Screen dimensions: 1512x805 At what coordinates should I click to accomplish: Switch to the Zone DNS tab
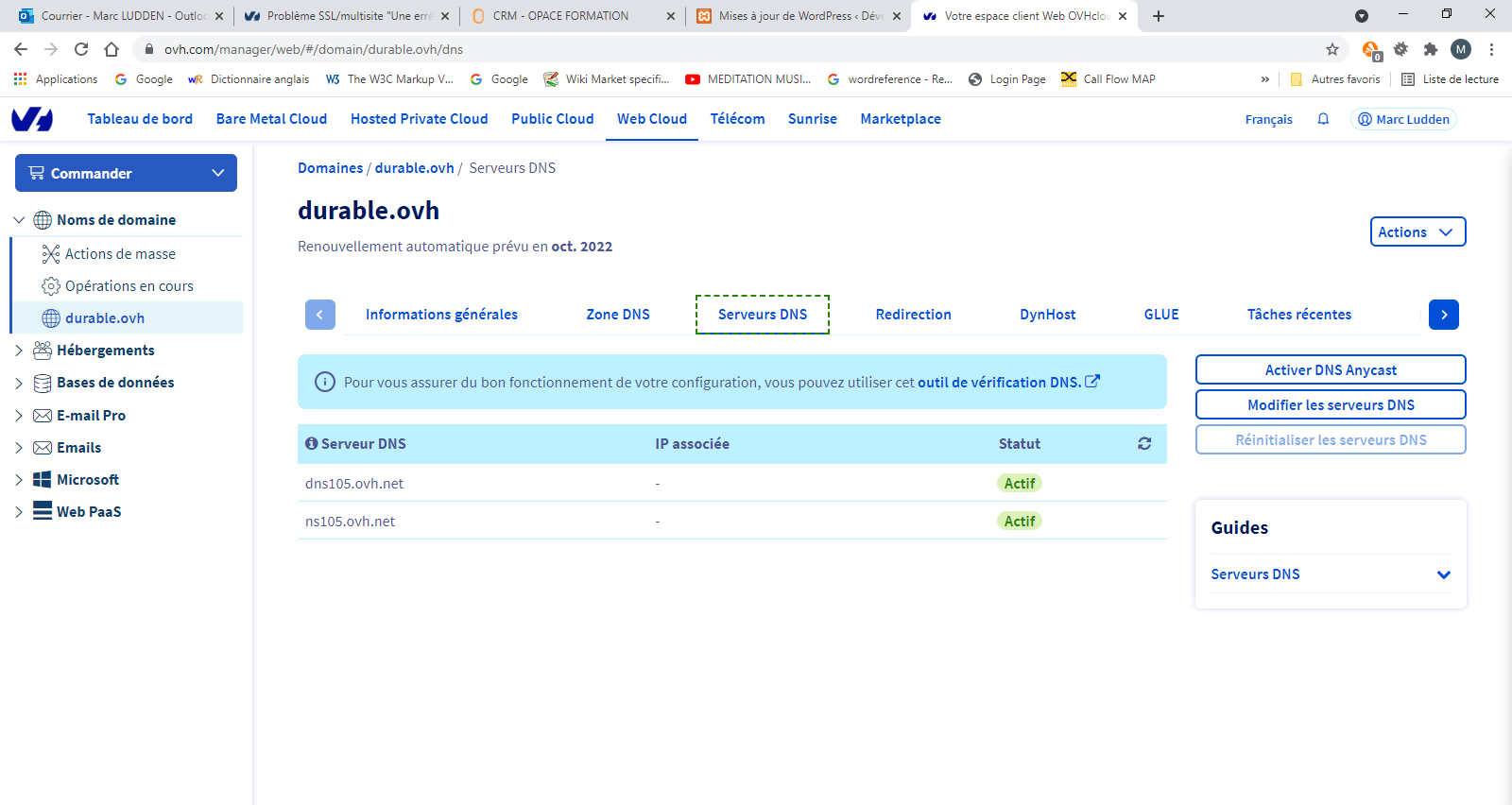[617, 315]
